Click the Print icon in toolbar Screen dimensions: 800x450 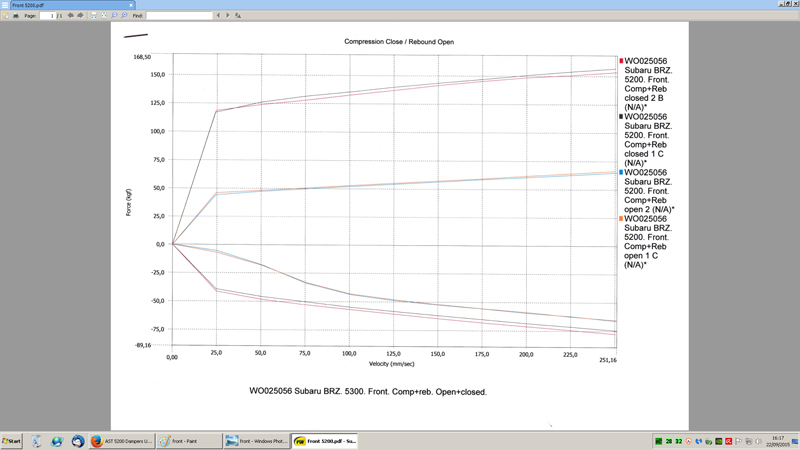coord(16,16)
